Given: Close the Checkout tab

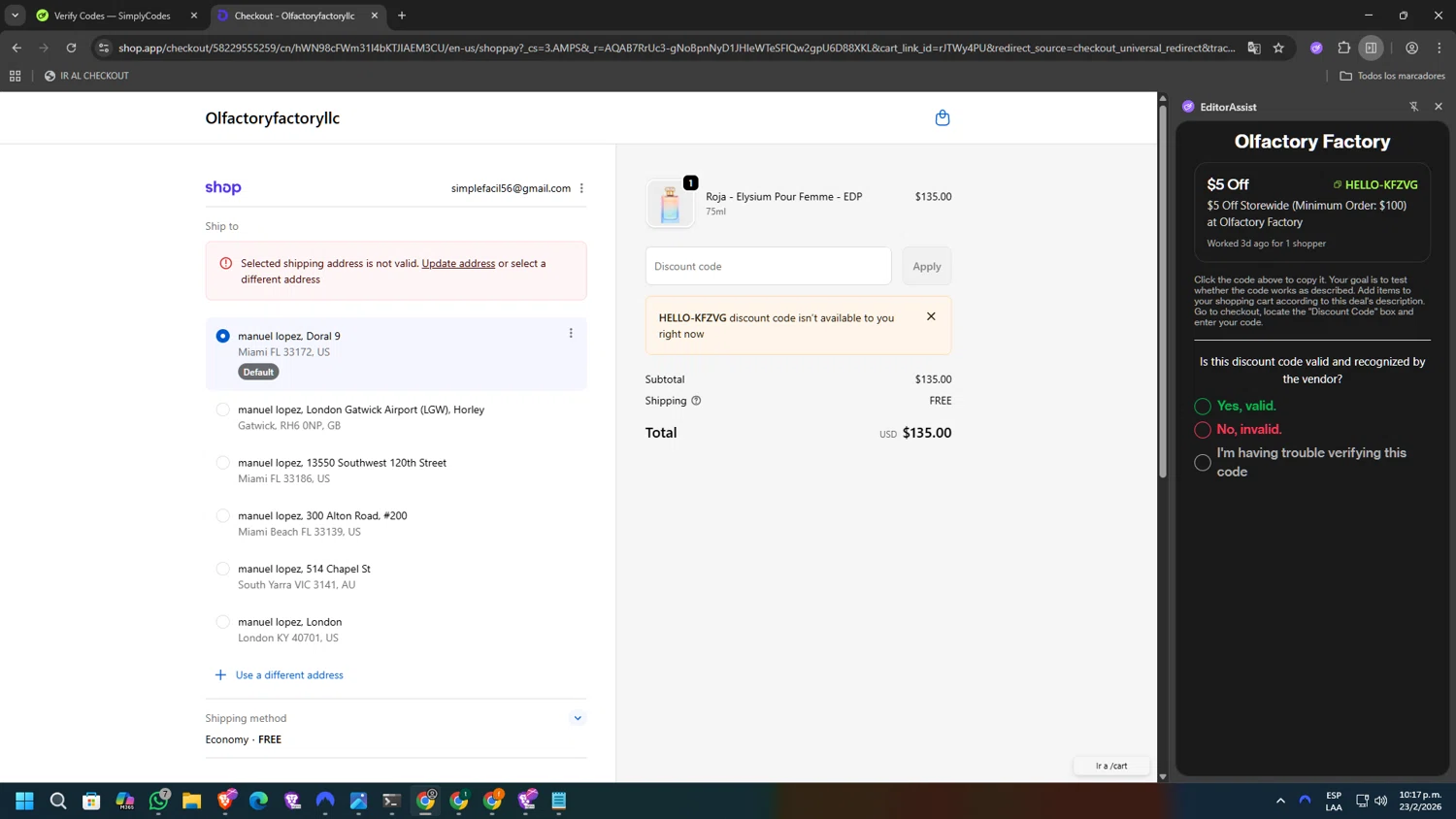Looking at the screenshot, I should 375,16.
